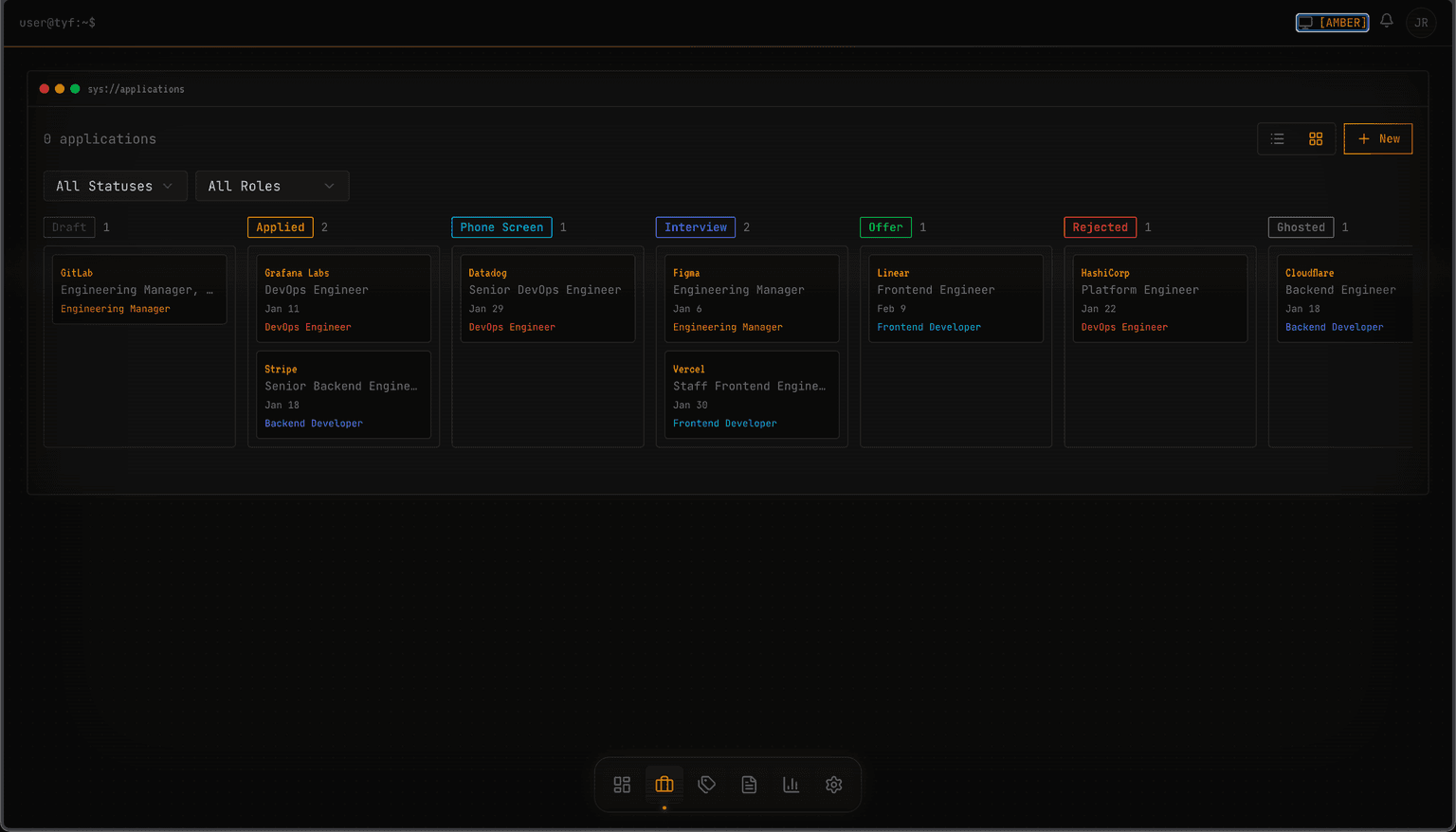Screen dimensions: 1456x832
Task: Open the [AMBER] theme indicator in the header
Action: coord(1332,22)
